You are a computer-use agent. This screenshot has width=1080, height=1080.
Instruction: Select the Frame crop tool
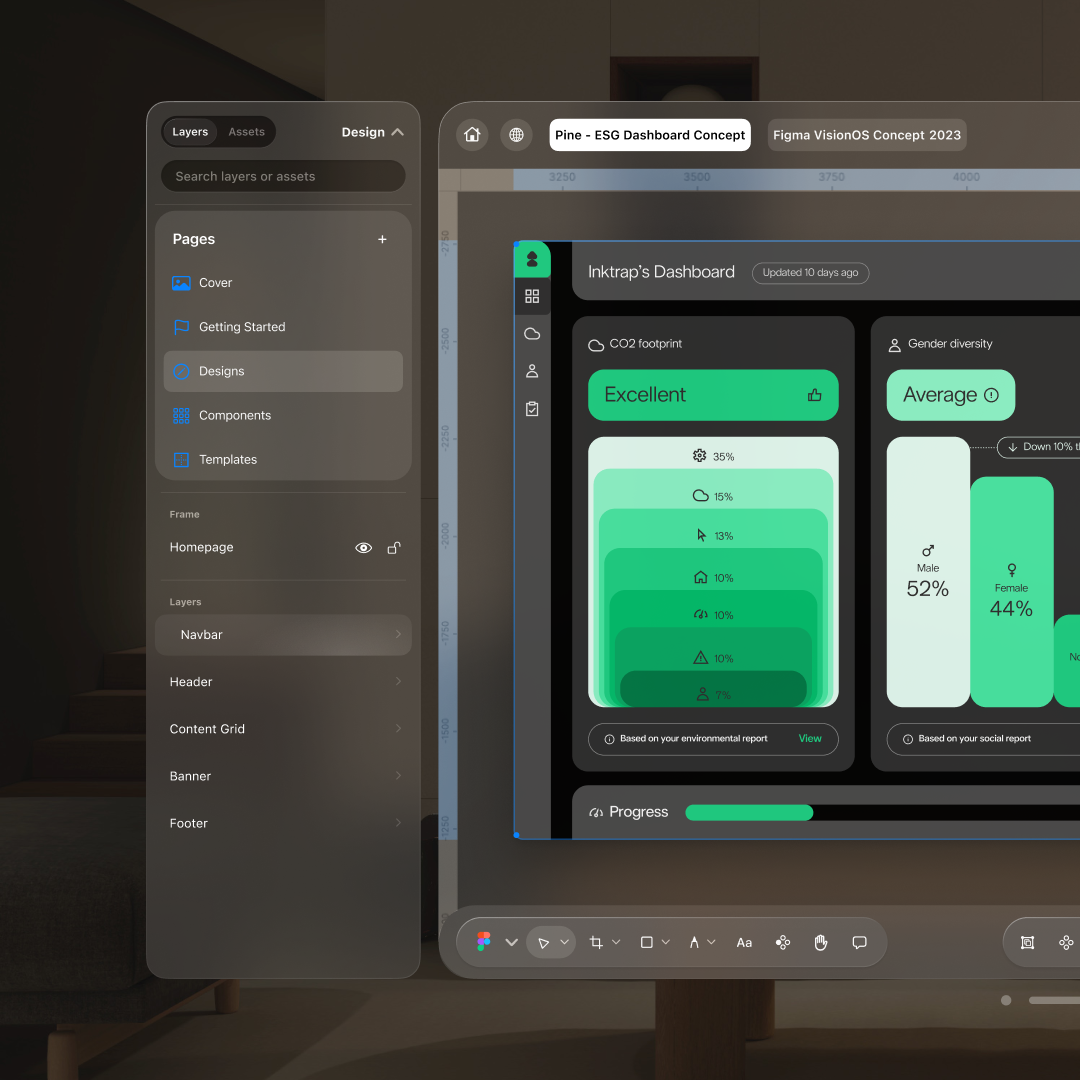(596, 942)
